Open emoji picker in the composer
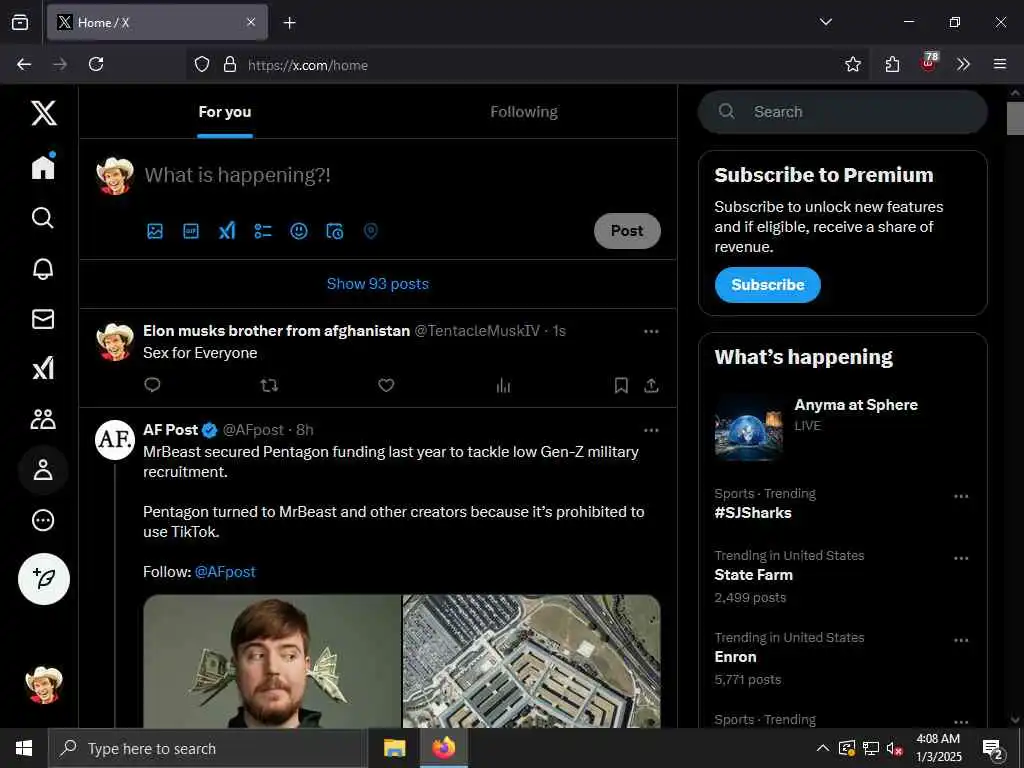Screen dimensions: 1024x768 click(298, 231)
